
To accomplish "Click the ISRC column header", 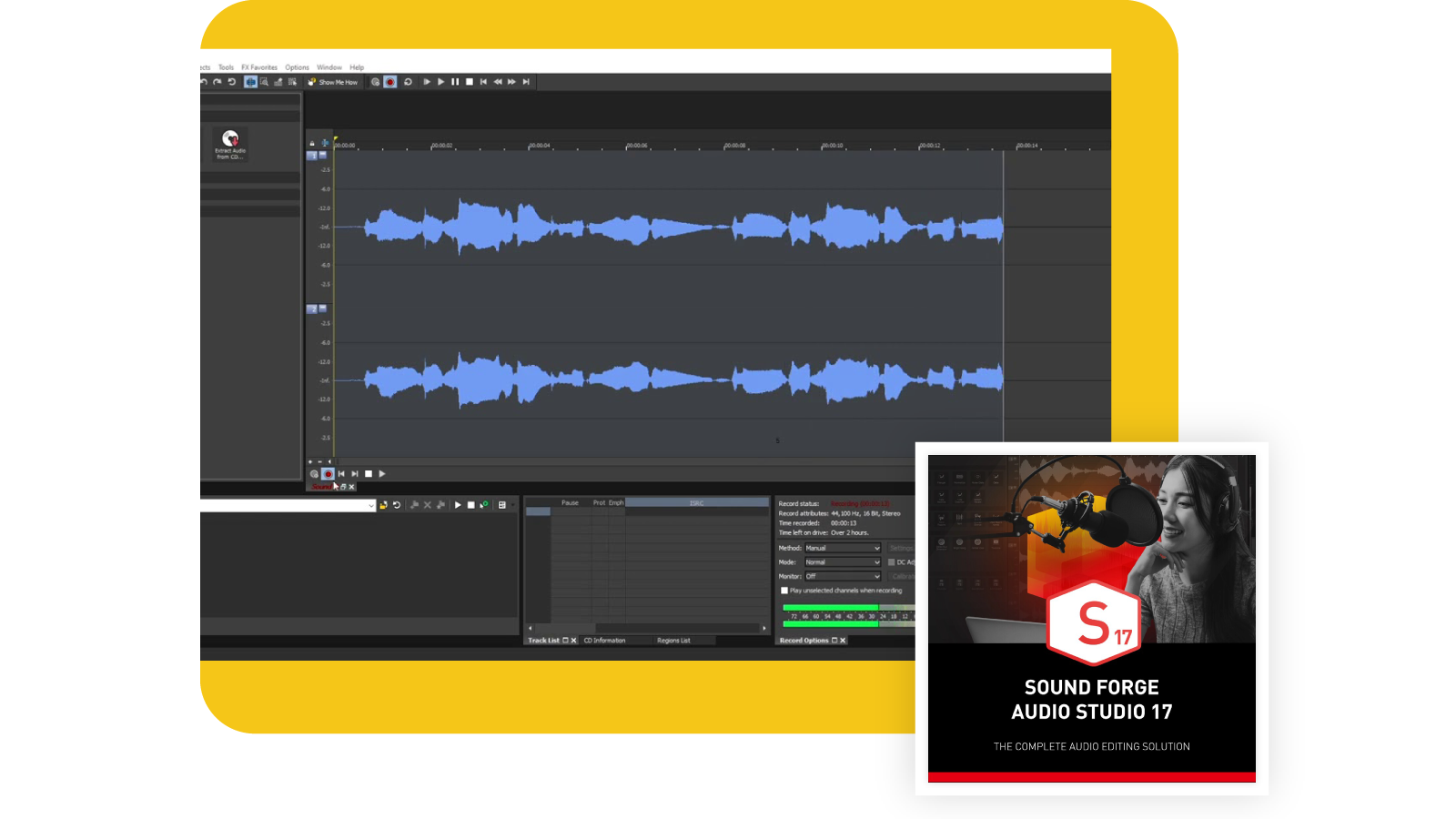I will pyautogui.click(x=696, y=502).
